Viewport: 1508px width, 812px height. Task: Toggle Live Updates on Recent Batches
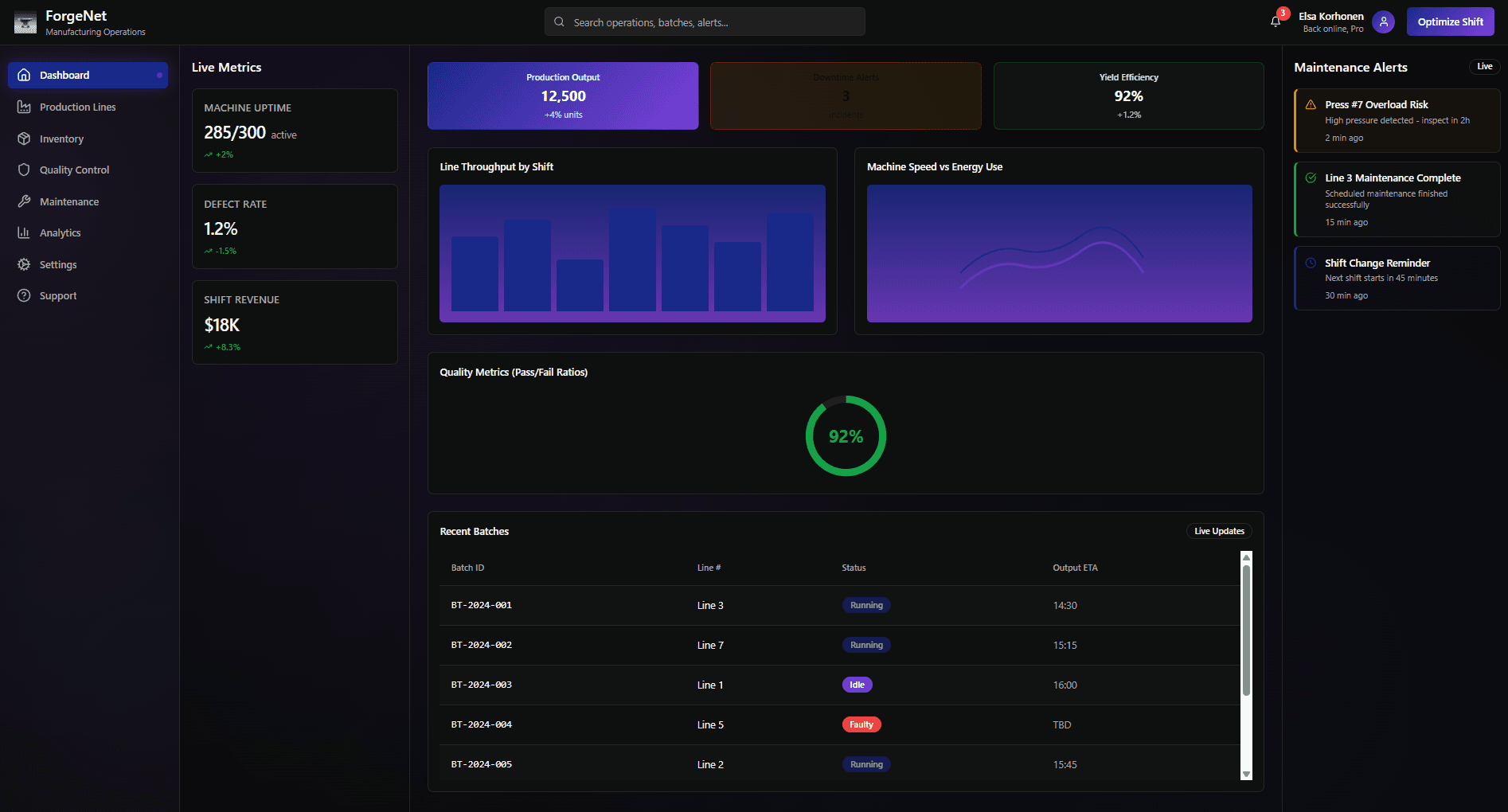pos(1219,531)
